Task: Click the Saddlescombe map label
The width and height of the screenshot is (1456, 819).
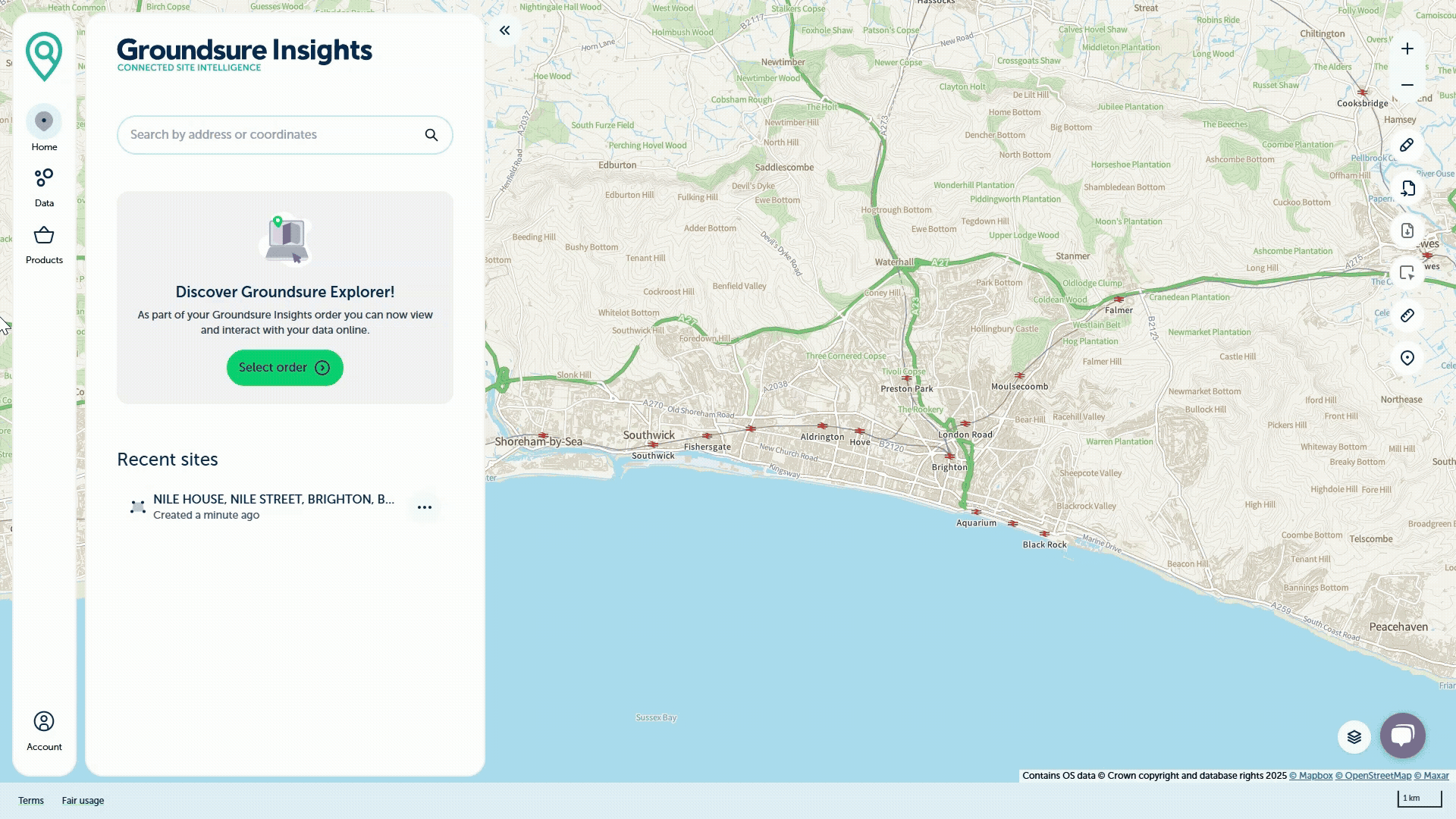Action: 784,168
